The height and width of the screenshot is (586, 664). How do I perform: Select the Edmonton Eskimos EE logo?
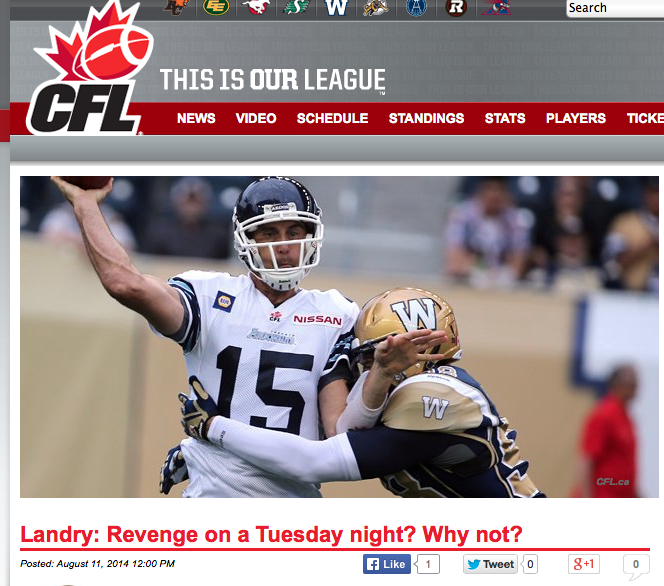(x=216, y=7)
